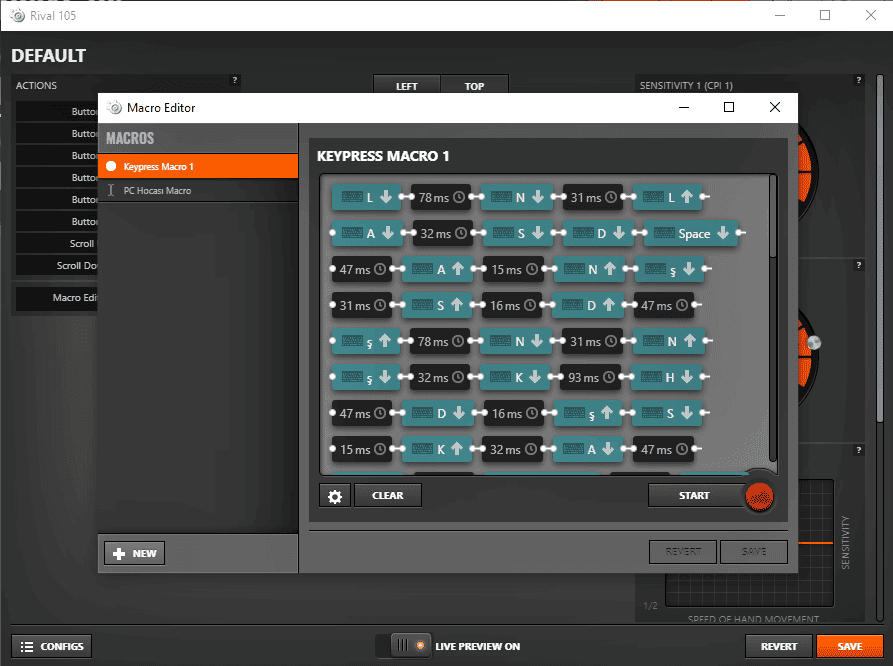Click the Space key down macro block

692,234
